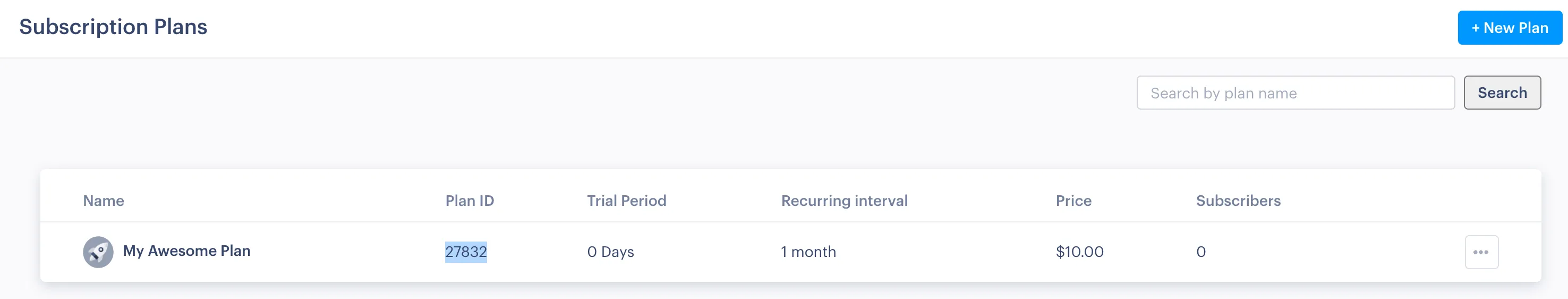Click the Price column header
Image resolution: width=1568 pixels, height=299 pixels.
click(x=1073, y=201)
